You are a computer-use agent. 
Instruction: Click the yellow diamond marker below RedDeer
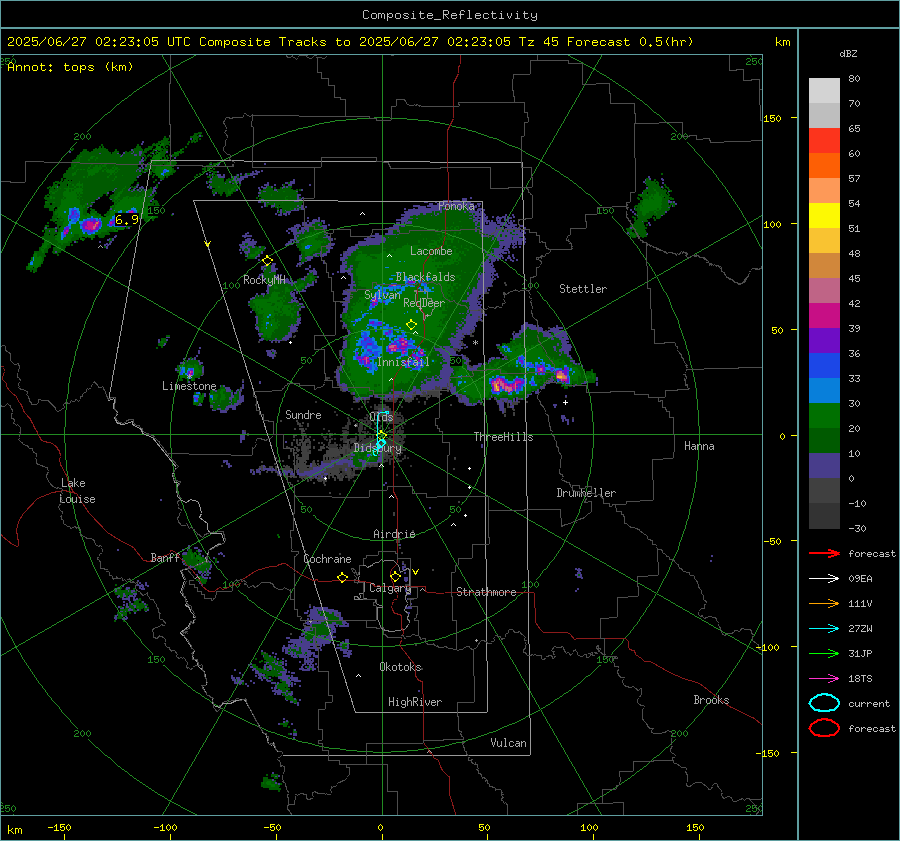(x=411, y=325)
